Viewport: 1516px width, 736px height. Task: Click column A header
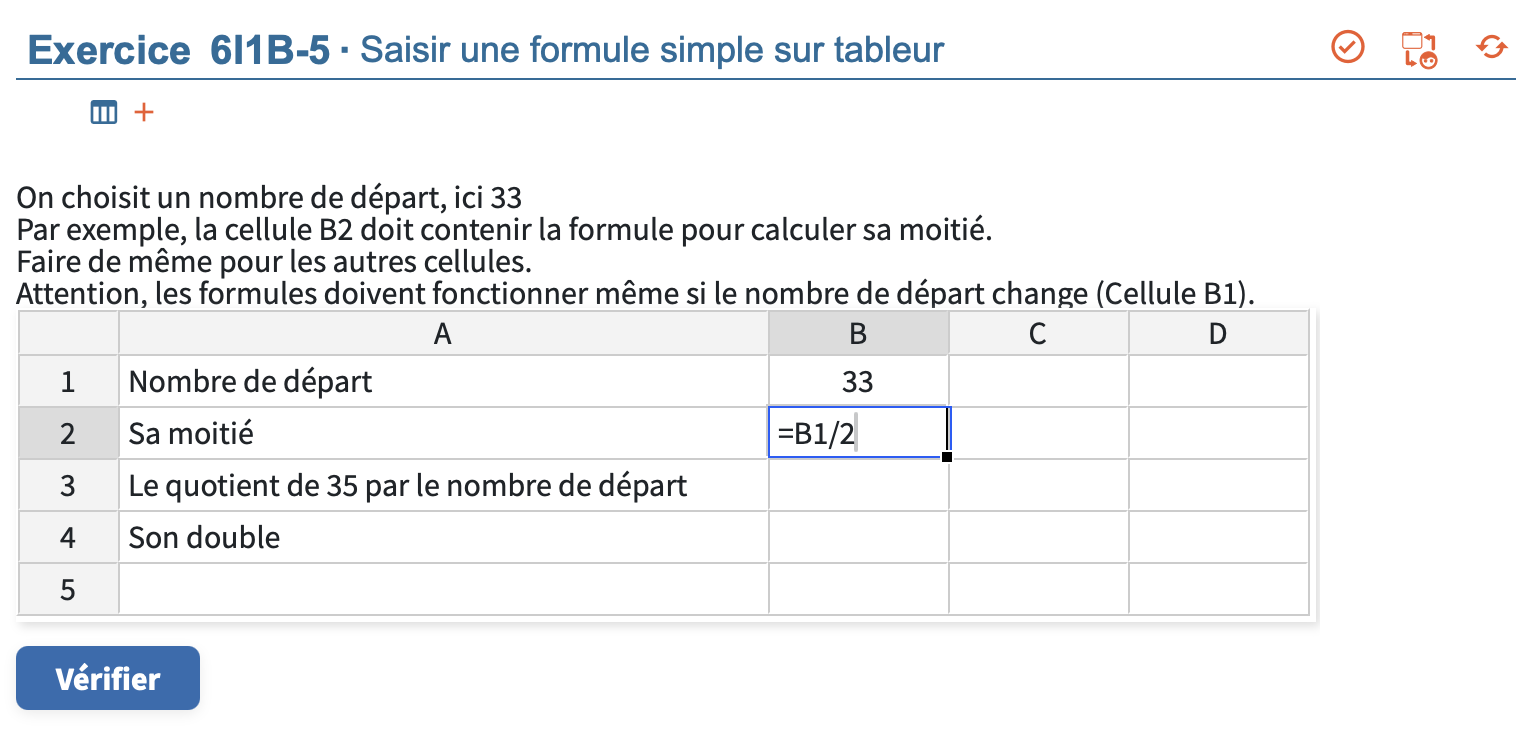443,333
